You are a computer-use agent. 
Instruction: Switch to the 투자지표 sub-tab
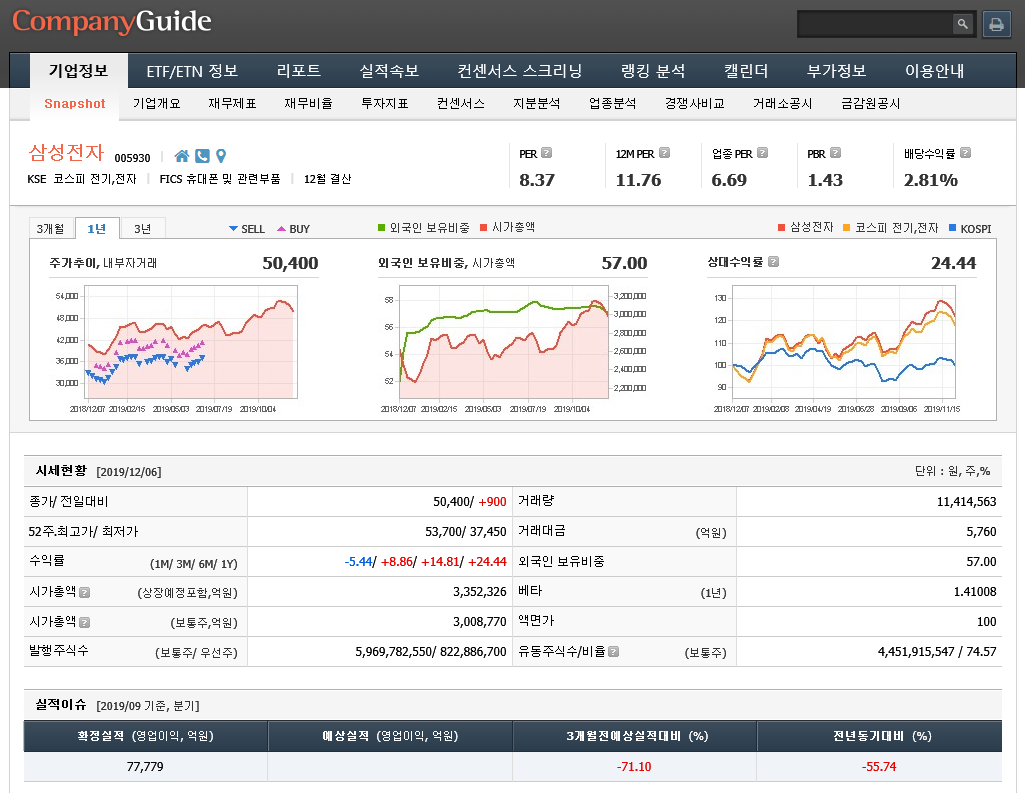(x=384, y=103)
